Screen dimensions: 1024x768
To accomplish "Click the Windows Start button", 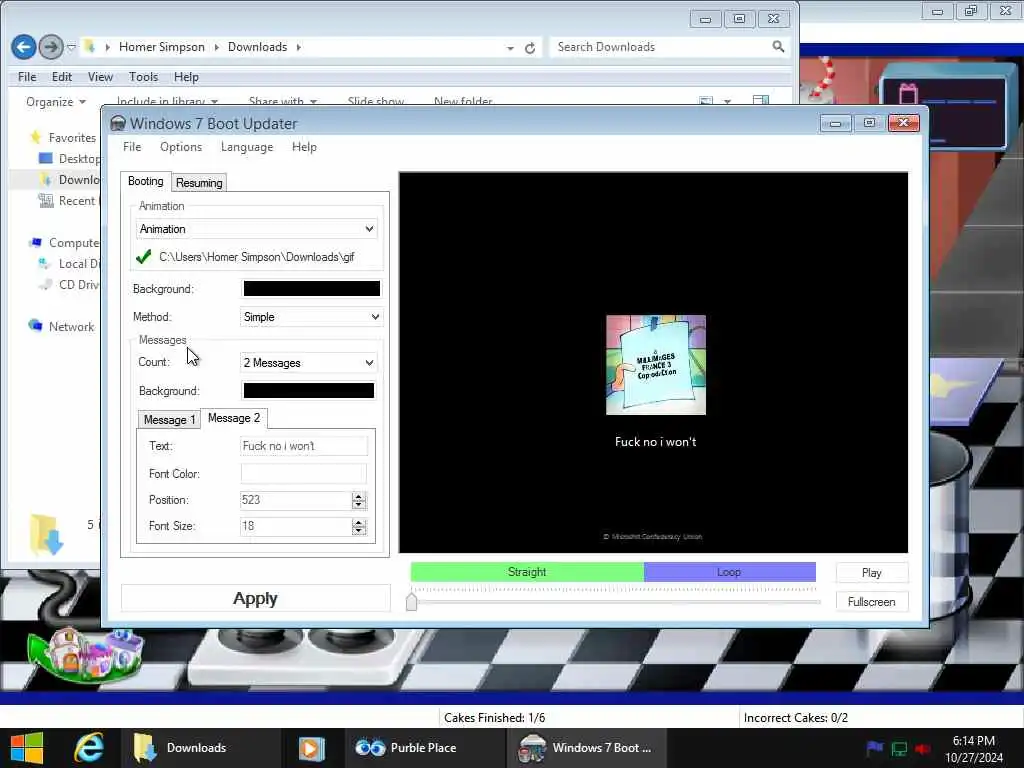I will [27, 748].
